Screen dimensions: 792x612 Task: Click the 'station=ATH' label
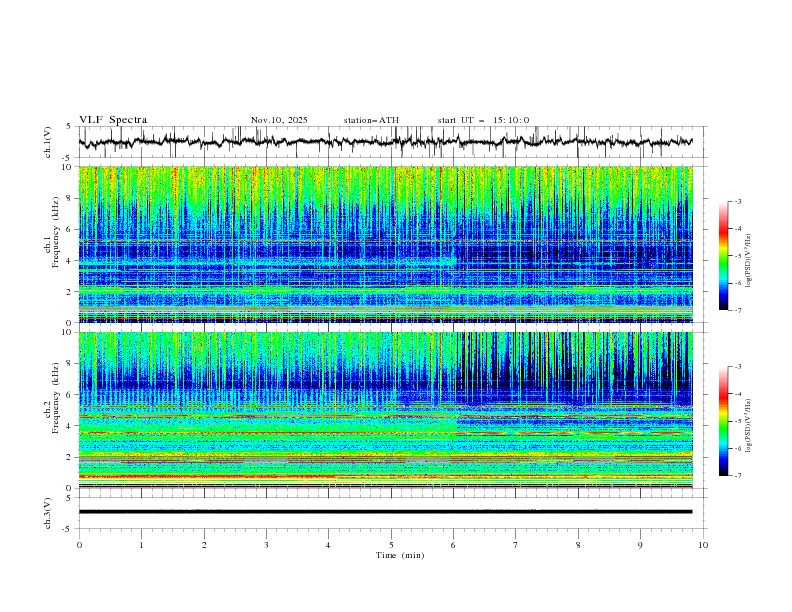point(371,120)
